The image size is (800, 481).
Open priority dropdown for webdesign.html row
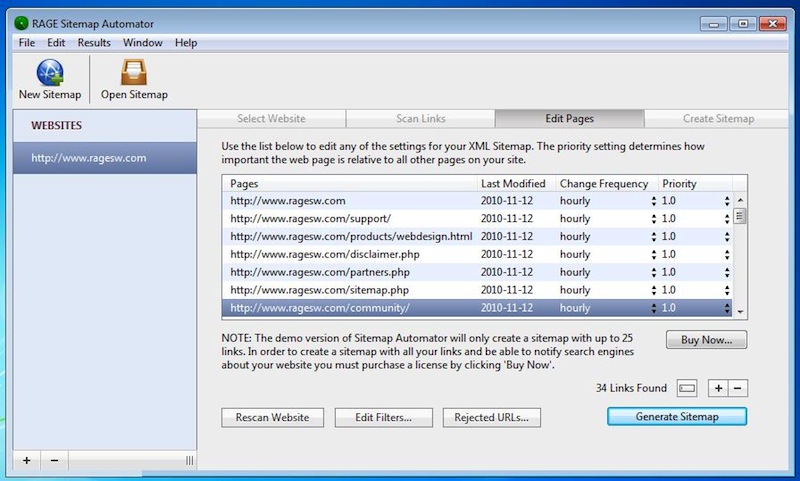[x=727, y=237]
